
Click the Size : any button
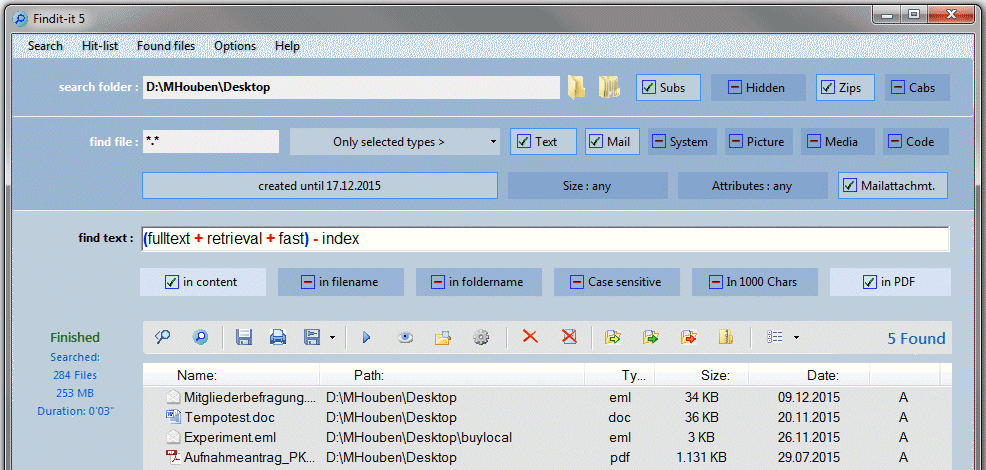(x=587, y=186)
